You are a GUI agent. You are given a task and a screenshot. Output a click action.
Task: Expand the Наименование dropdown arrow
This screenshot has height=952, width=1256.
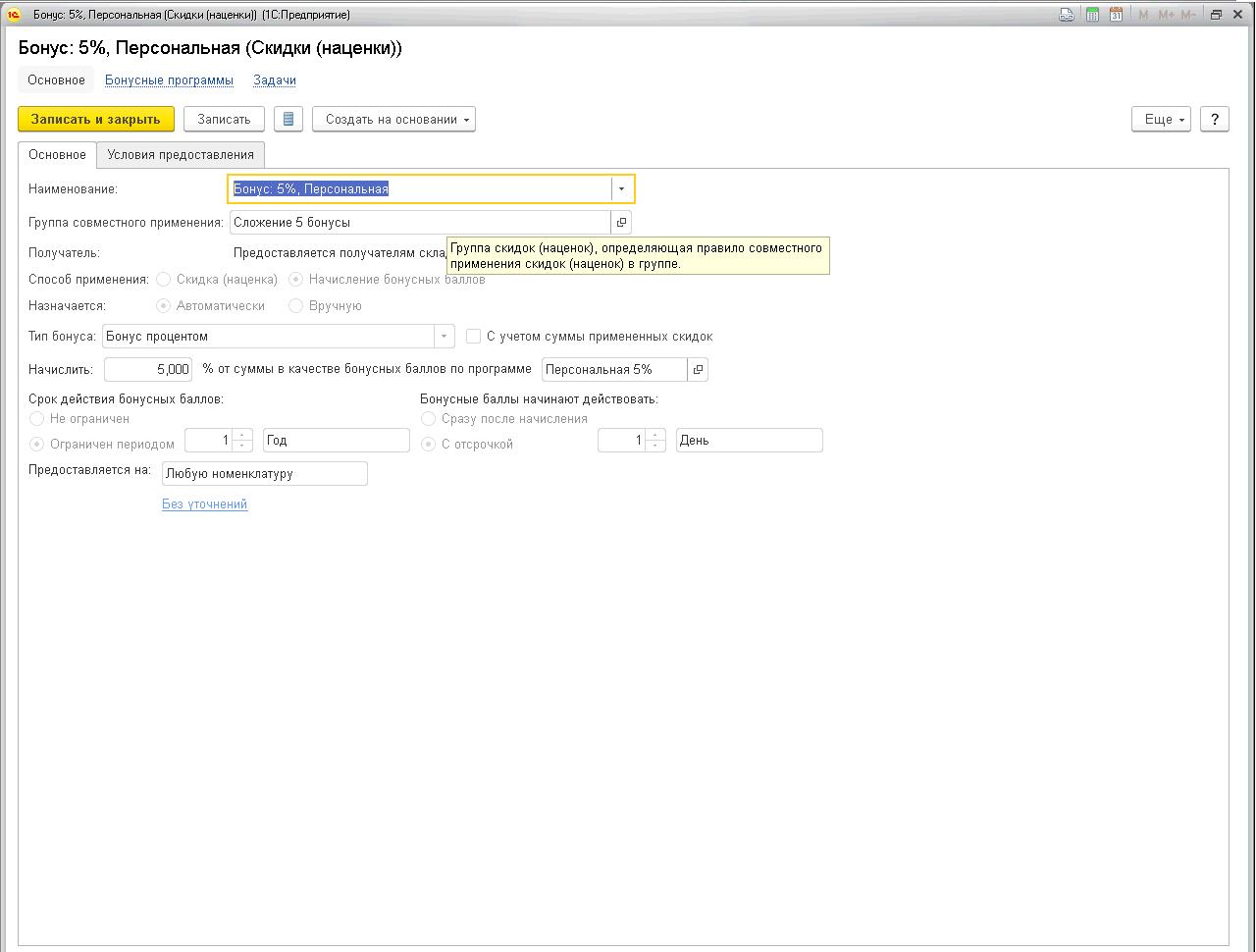pyautogui.click(x=621, y=188)
